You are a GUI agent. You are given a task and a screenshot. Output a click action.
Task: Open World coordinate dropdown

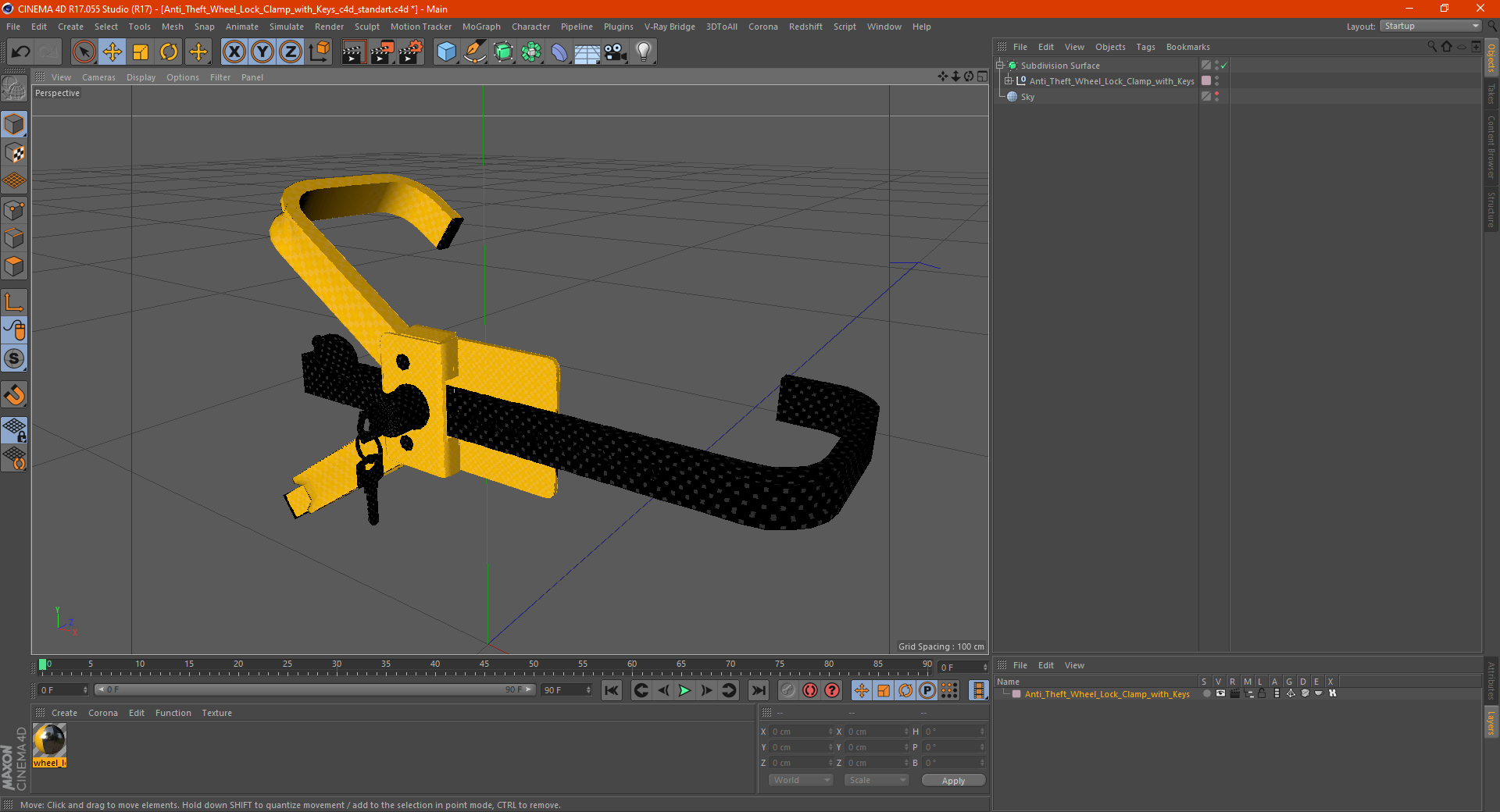click(801, 780)
